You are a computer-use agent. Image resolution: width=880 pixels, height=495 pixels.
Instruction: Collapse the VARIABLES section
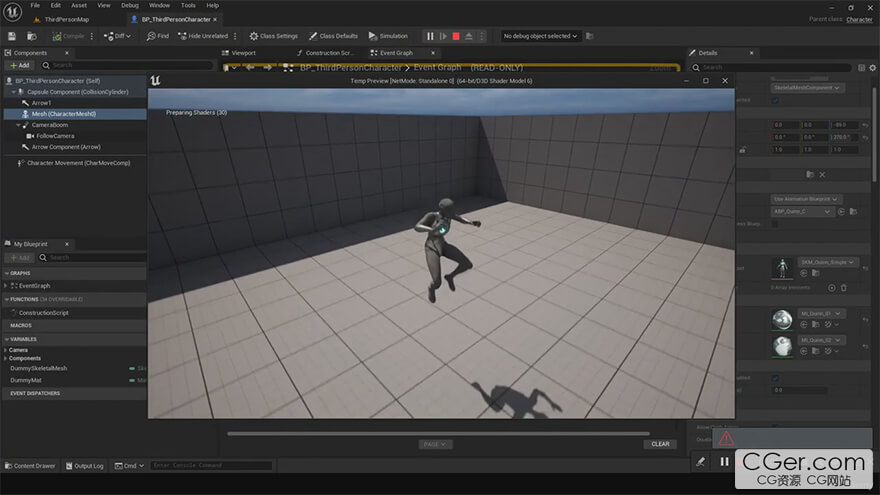tap(7, 340)
